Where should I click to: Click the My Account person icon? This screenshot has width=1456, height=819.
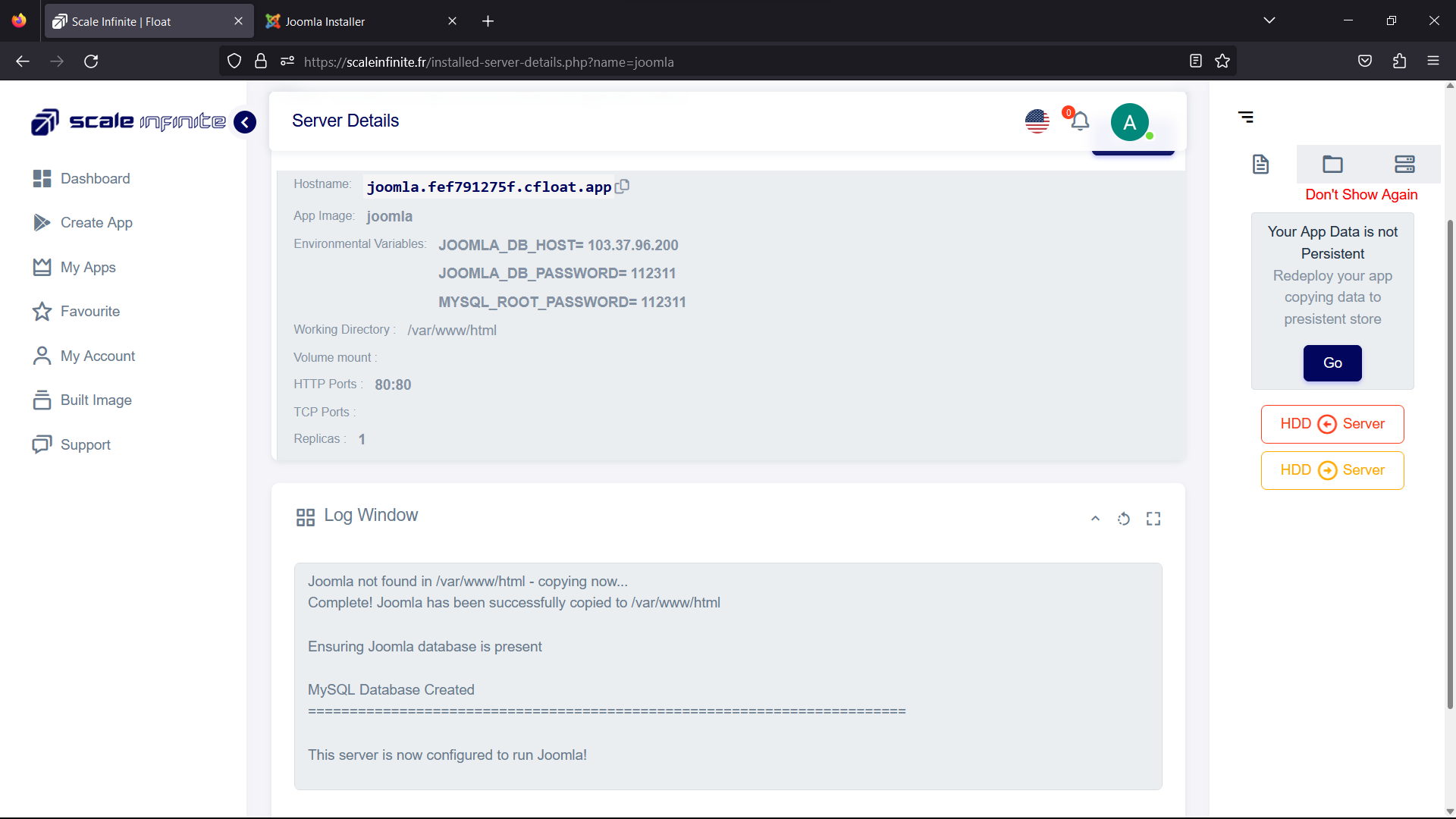(x=42, y=356)
